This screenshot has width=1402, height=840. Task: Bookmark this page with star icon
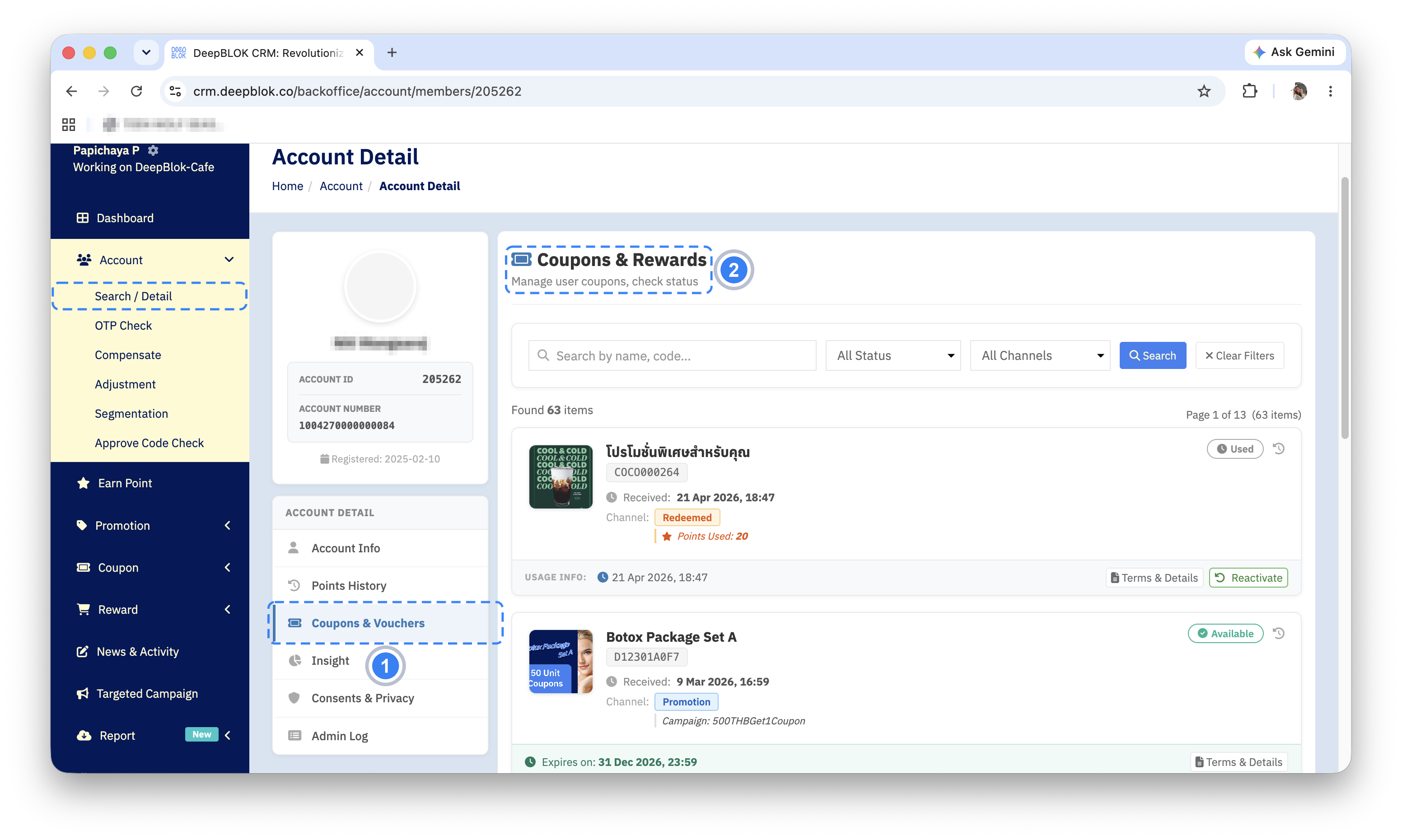pos(1203,91)
